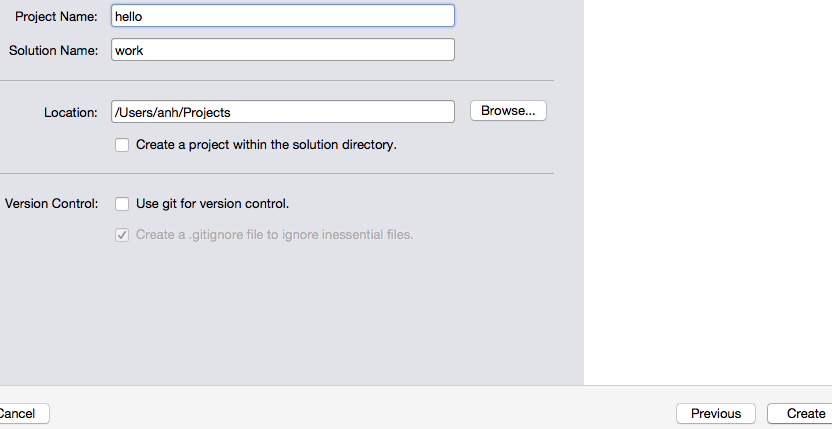
Task: Click the Solution Name field containing work
Action: point(283,50)
